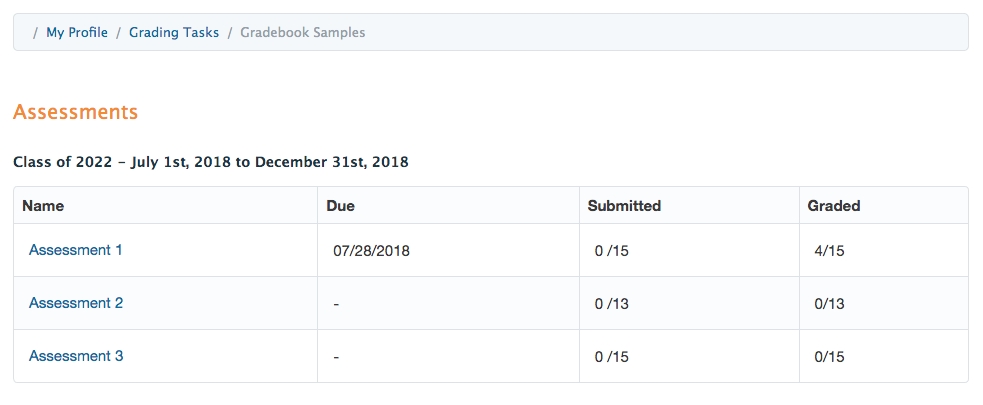Click the Graded column header
The width and height of the screenshot is (983, 405).
coord(834,206)
